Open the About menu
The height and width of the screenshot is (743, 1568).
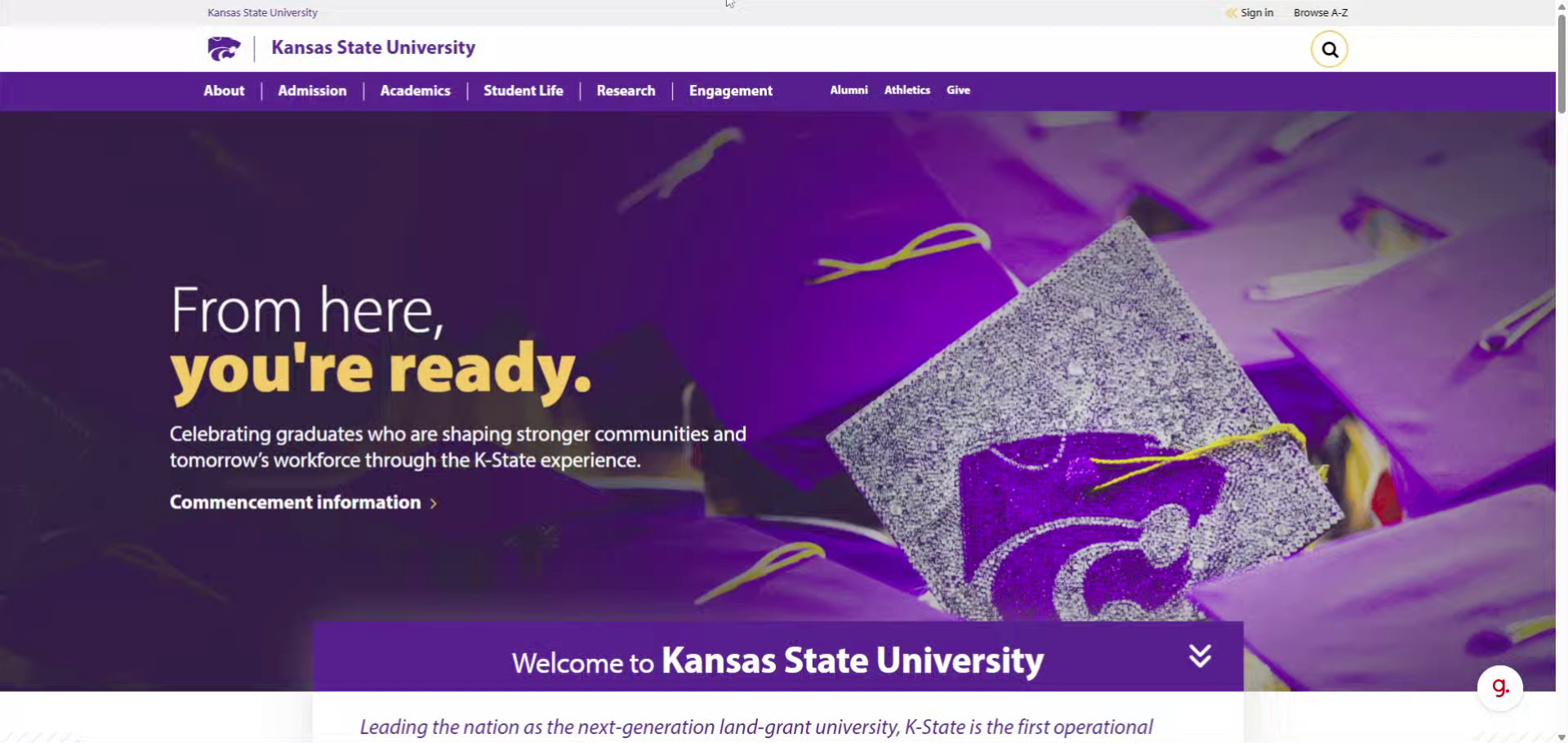click(224, 91)
